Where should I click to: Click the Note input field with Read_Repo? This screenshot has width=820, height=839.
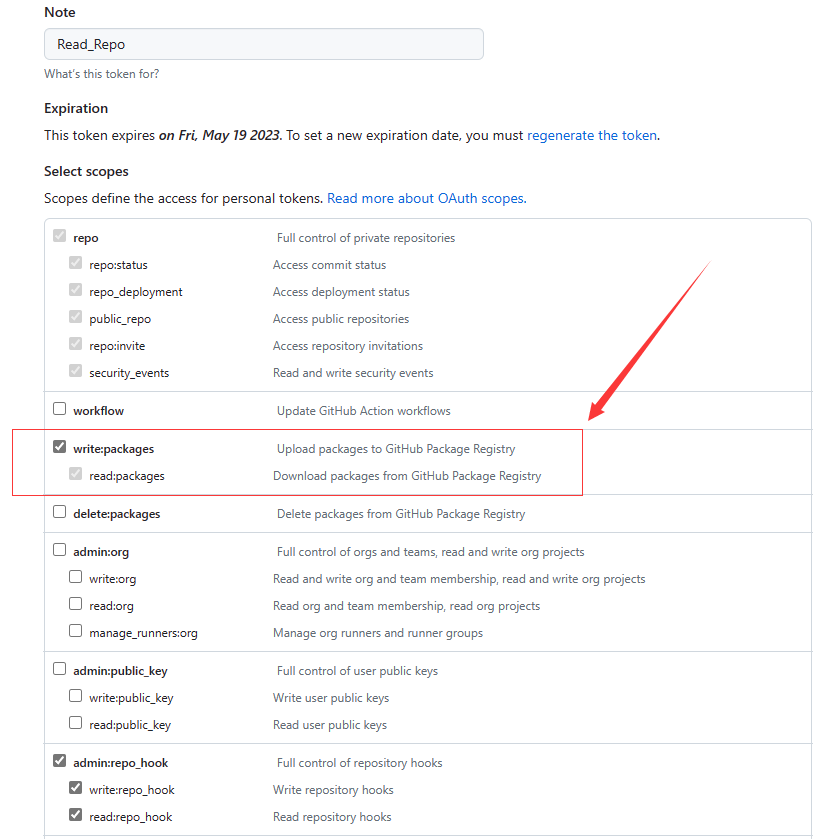point(263,44)
